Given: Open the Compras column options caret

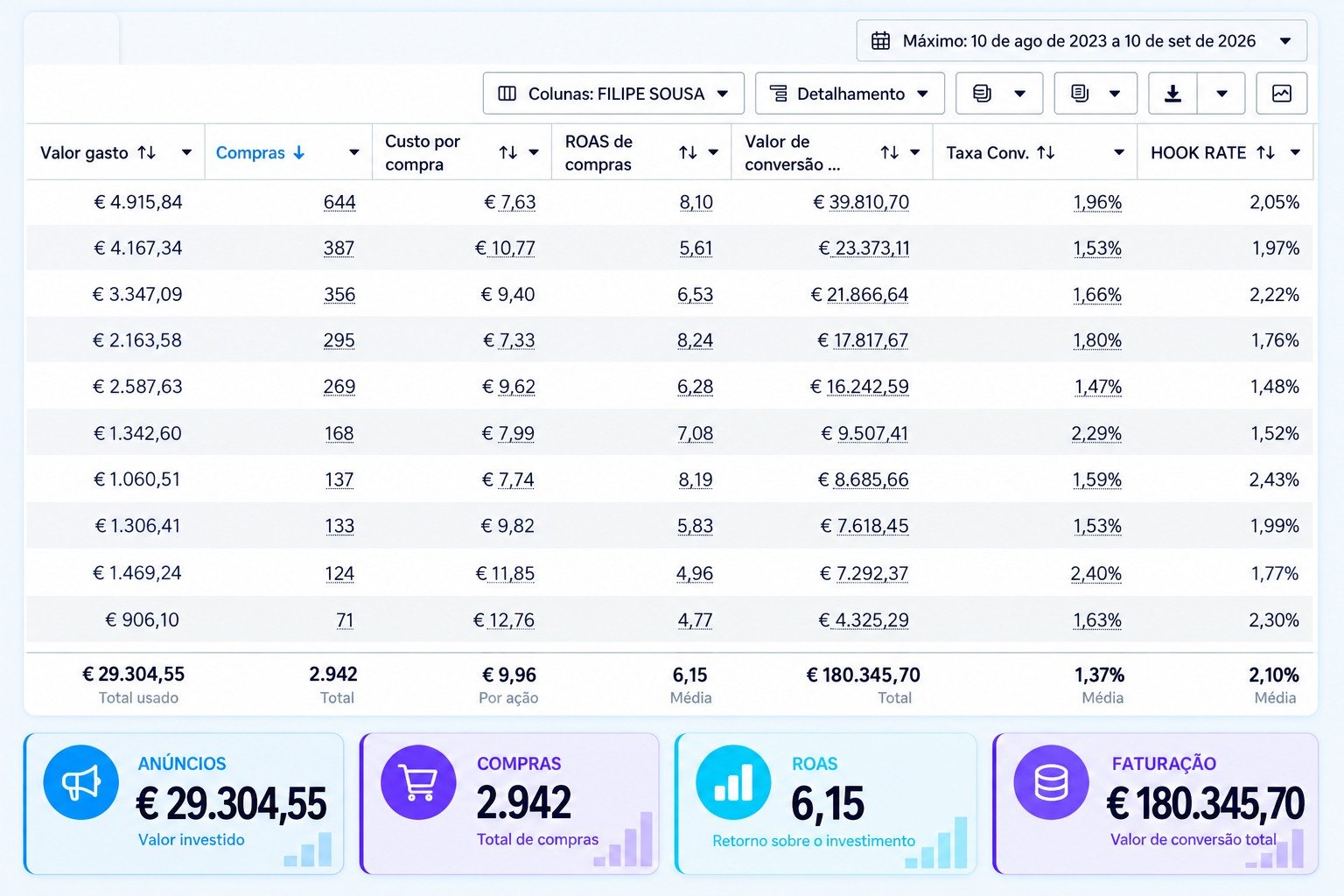Looking at the screenshot, I should pyautogui.click(x=354, y=152).
